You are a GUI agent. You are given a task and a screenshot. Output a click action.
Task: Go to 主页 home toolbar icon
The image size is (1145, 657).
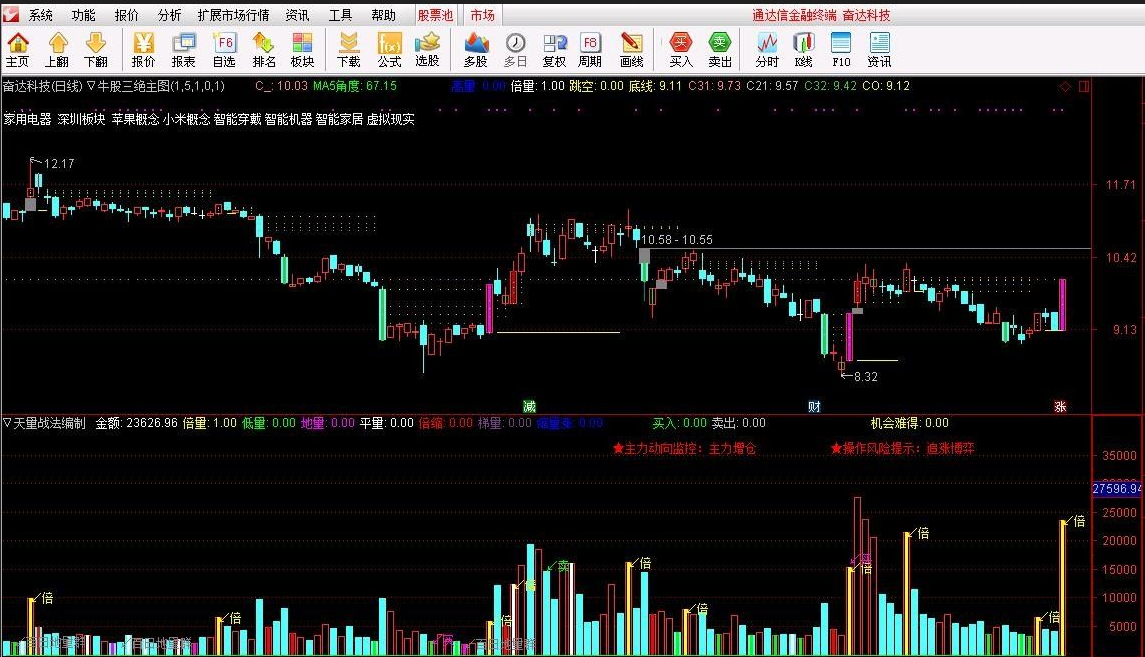18,50
